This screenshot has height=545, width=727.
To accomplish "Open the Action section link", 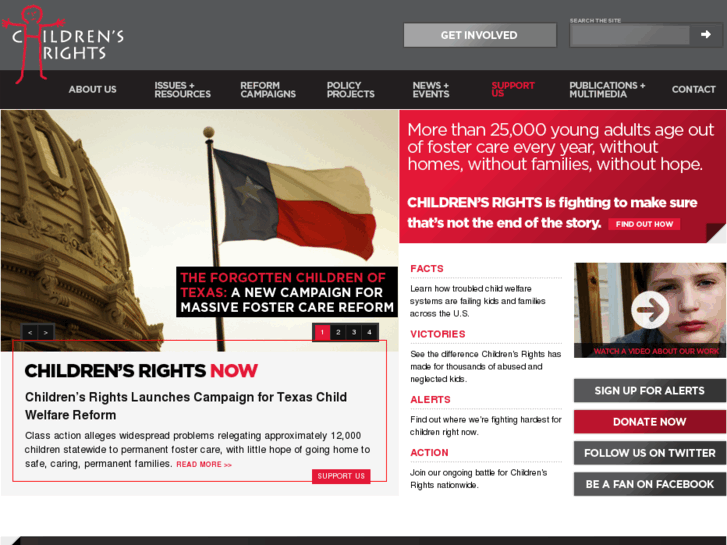I will (429, 452).
